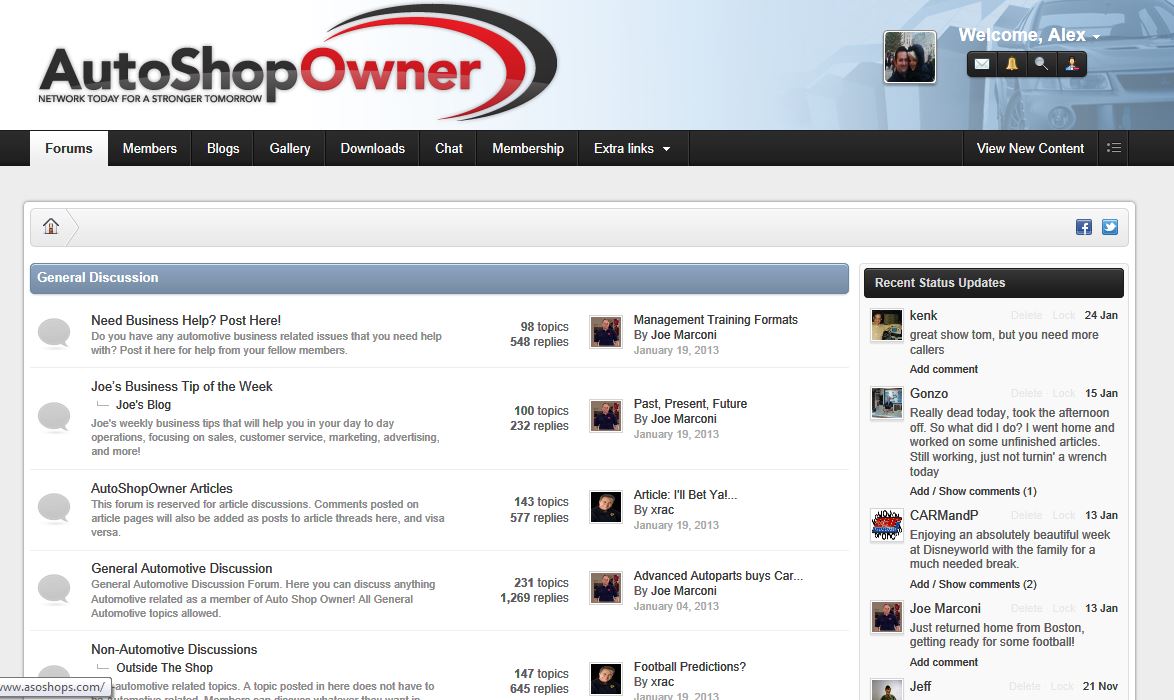Viewport: 1174px width, 700px height.
Task: Open the notifications bell icon
Action: pos(1012,64)
